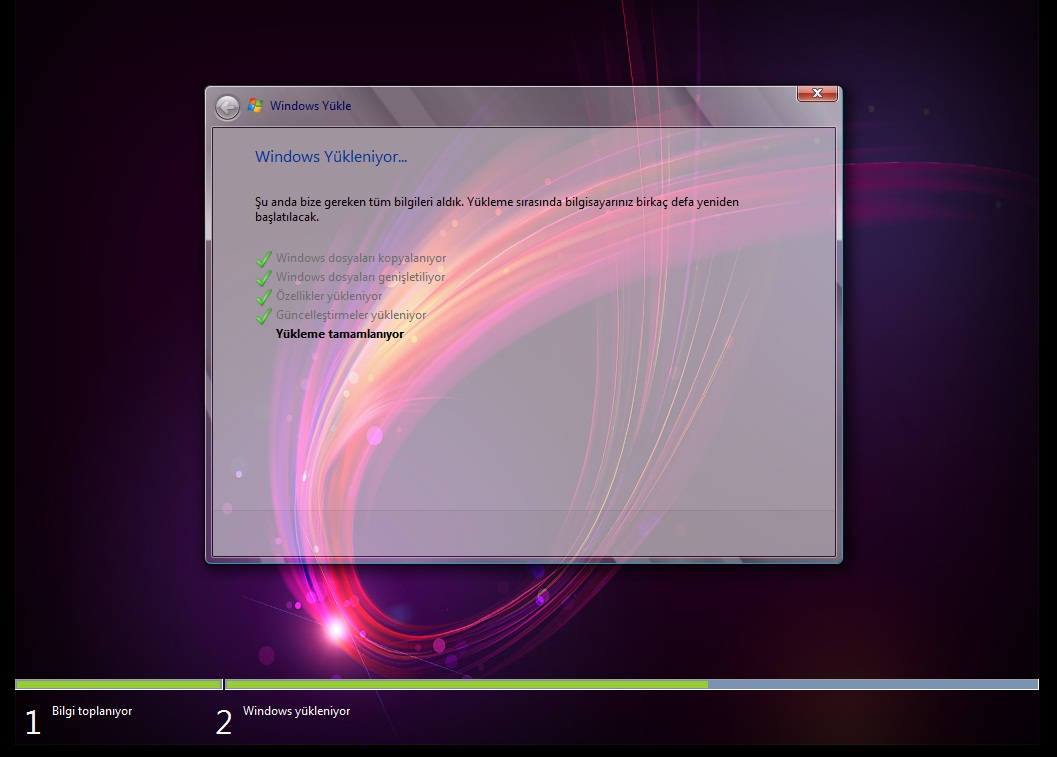1057x757 pixels.
Task: Click the "Windows Yükle" title bar text
Action: pos(310,106)
